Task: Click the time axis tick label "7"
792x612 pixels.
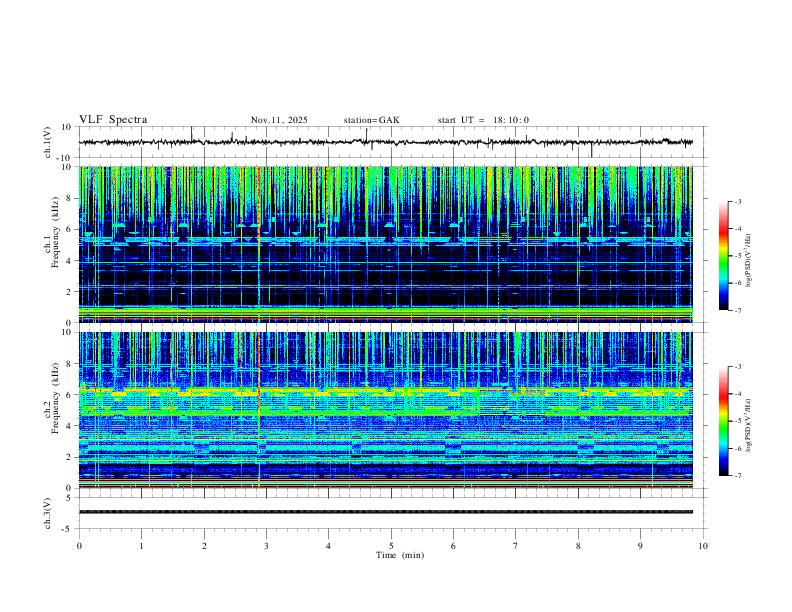Action: pos(516,546)
